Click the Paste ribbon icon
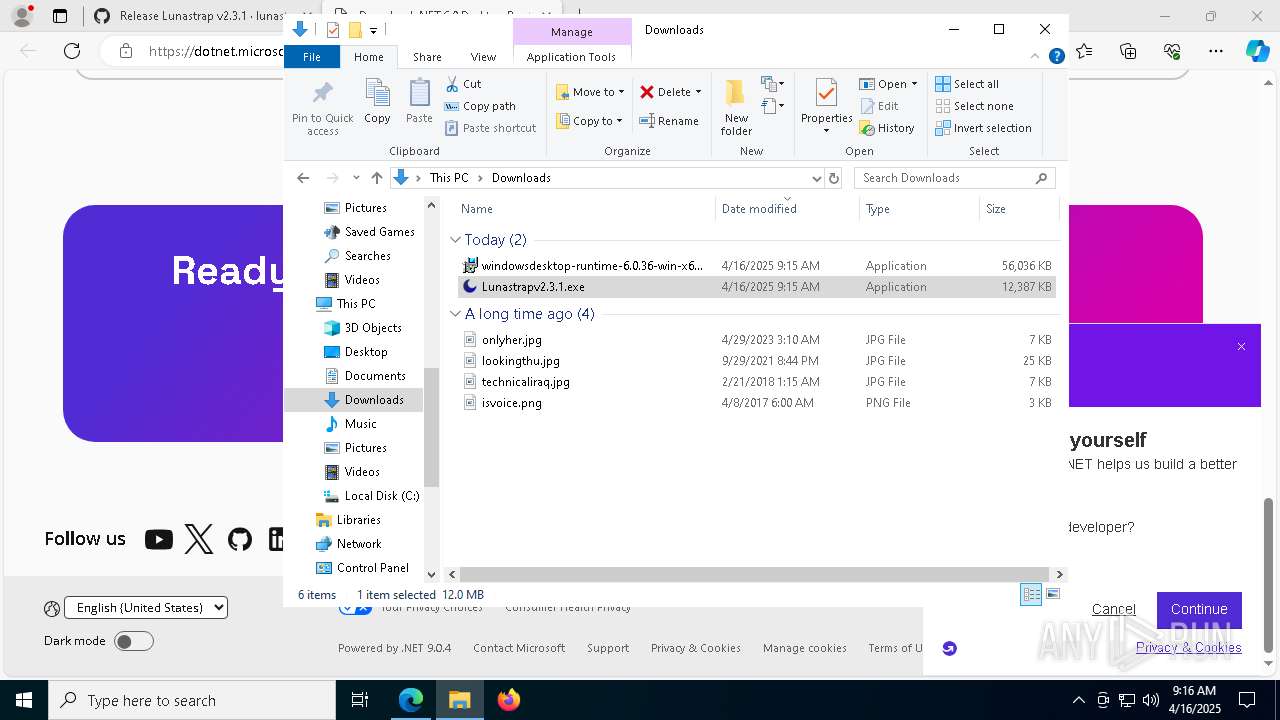 pos(419,102)
